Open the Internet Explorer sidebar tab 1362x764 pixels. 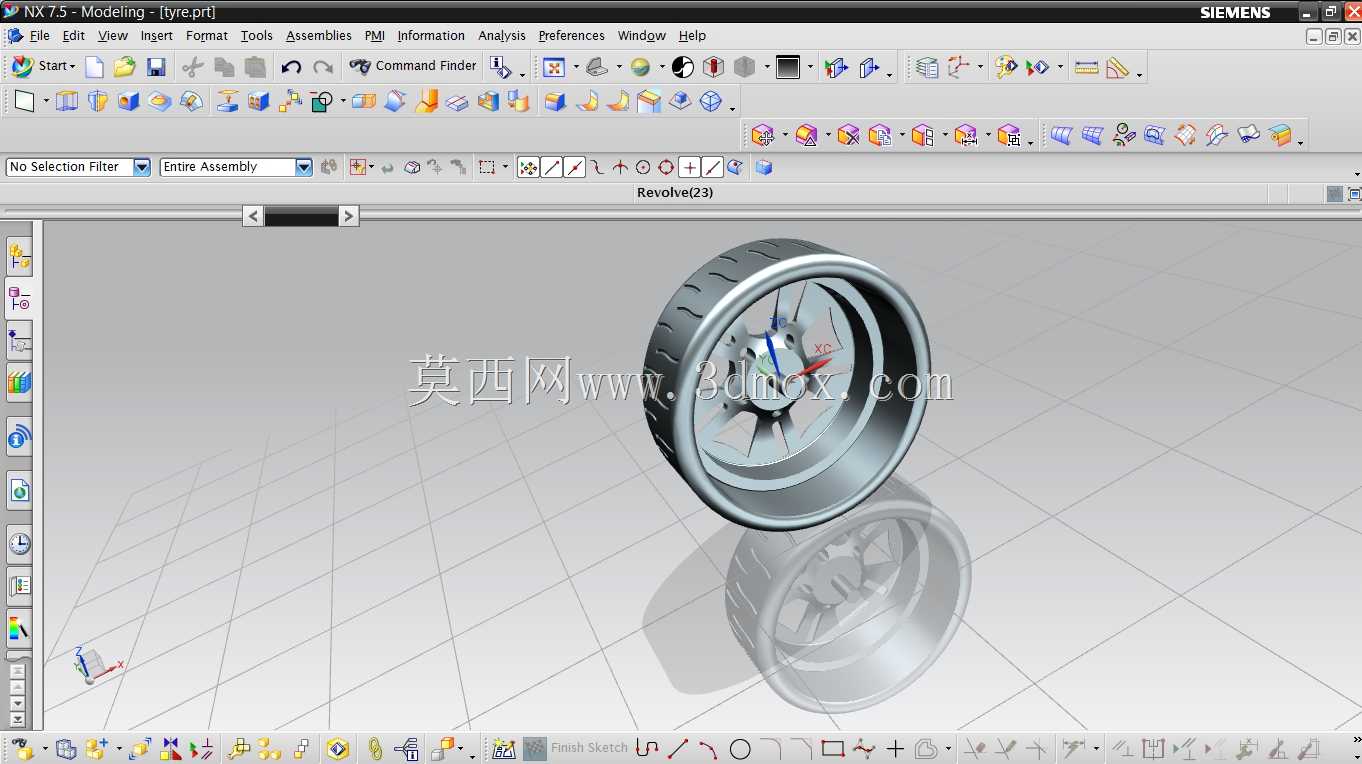[x=19, y=490]
